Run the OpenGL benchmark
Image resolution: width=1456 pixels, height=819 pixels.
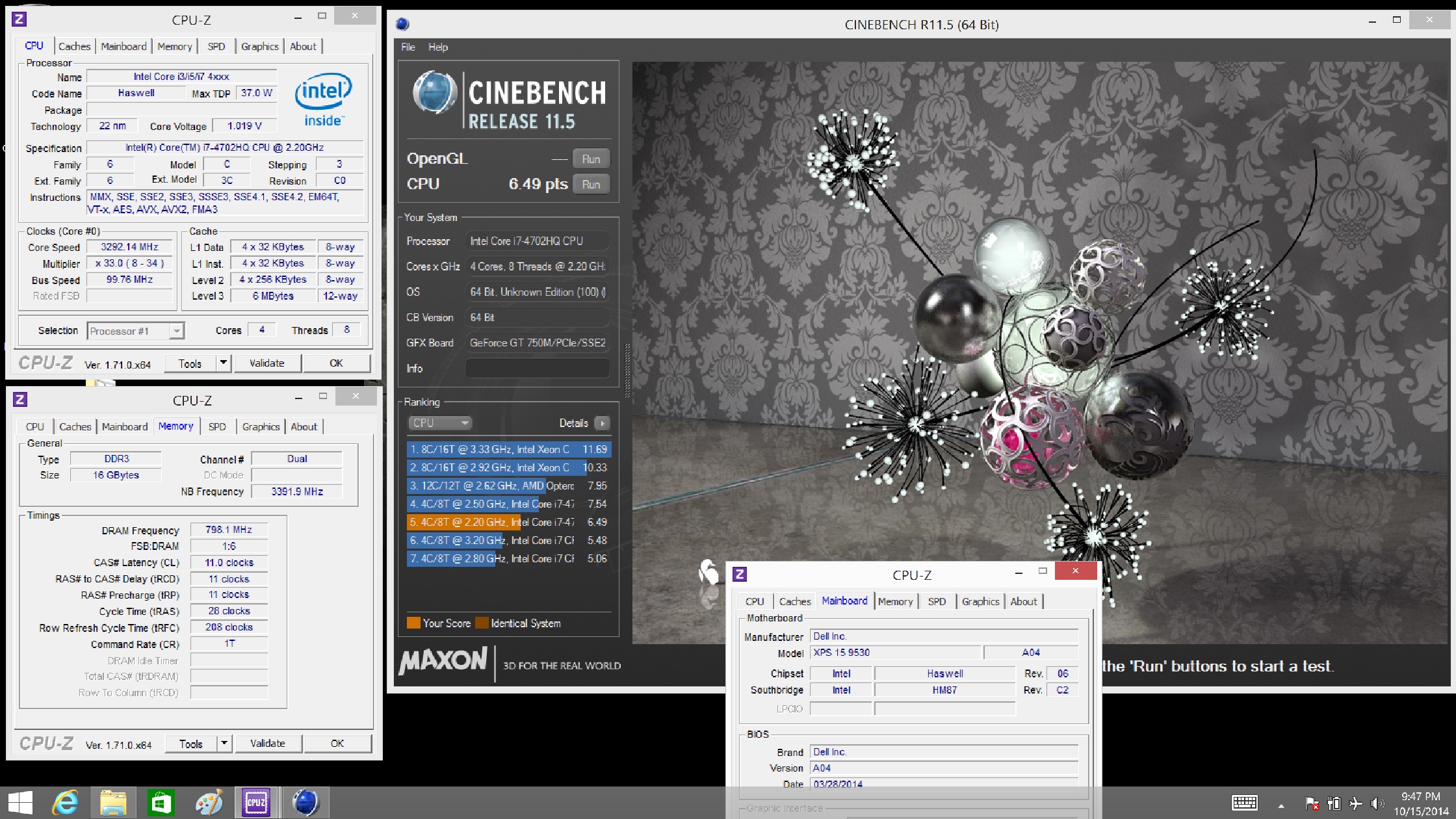coord(591,159)
